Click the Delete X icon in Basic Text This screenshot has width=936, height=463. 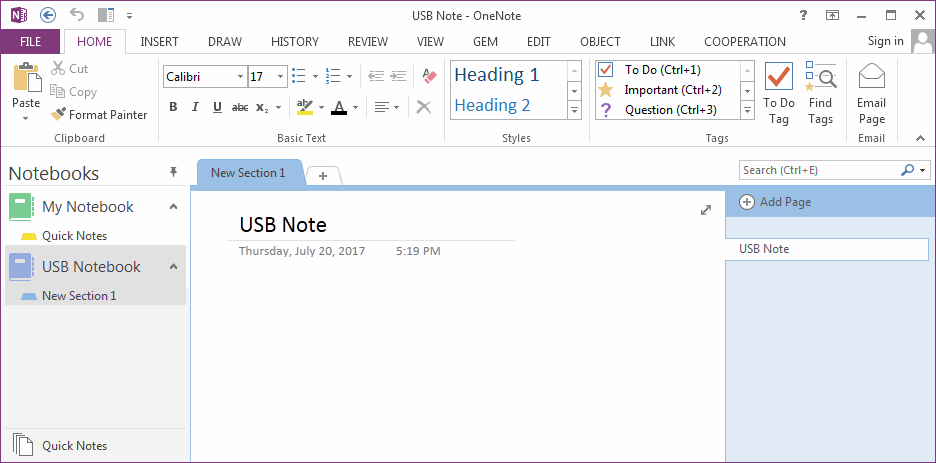coord(424,107)
